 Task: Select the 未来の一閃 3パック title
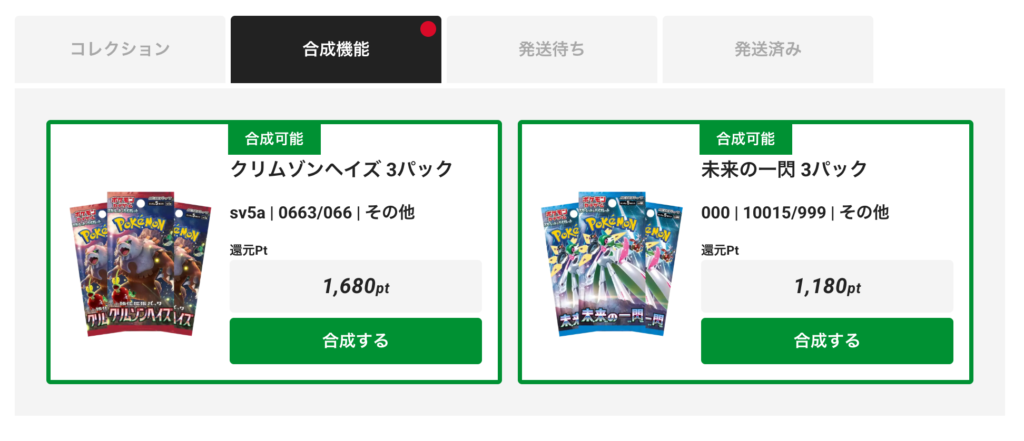point(784,170)
